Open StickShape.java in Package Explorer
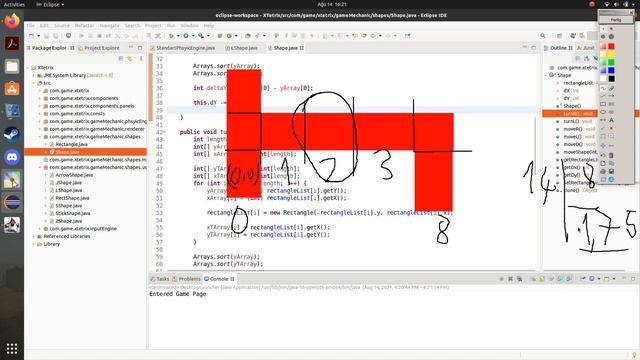 tap(73, 213)
